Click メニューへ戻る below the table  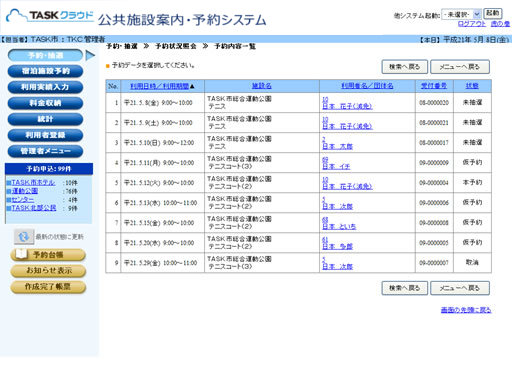pos(460,288)
